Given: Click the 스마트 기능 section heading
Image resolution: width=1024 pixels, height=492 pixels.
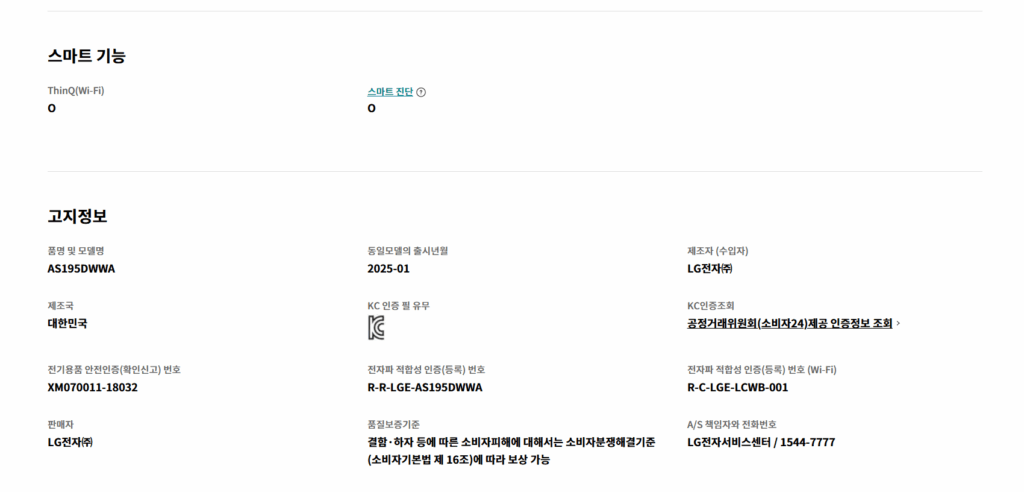Looking at the screenshot, I should [x=86, y=56].
